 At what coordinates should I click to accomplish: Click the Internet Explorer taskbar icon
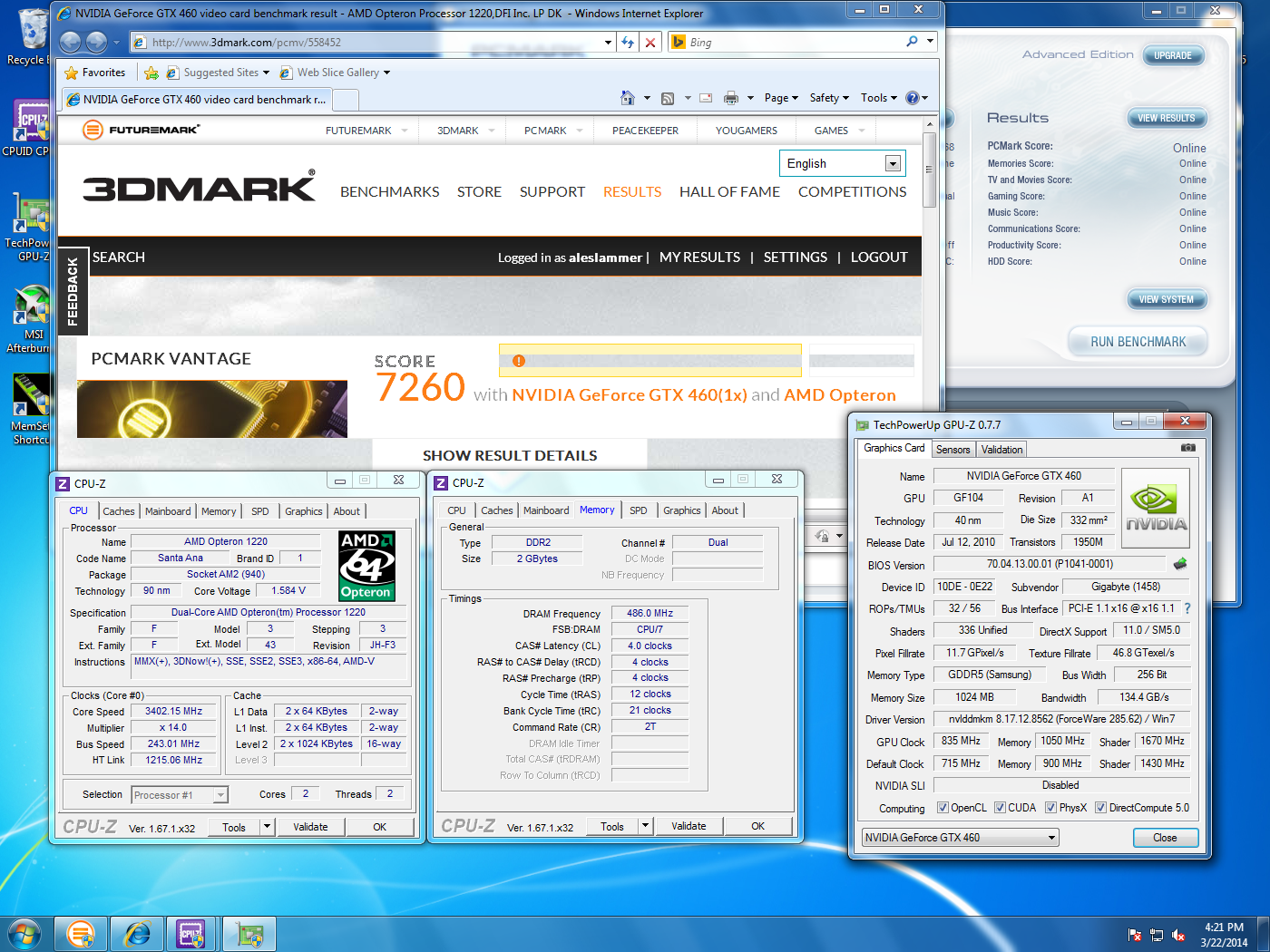click(x=137, y=934)
